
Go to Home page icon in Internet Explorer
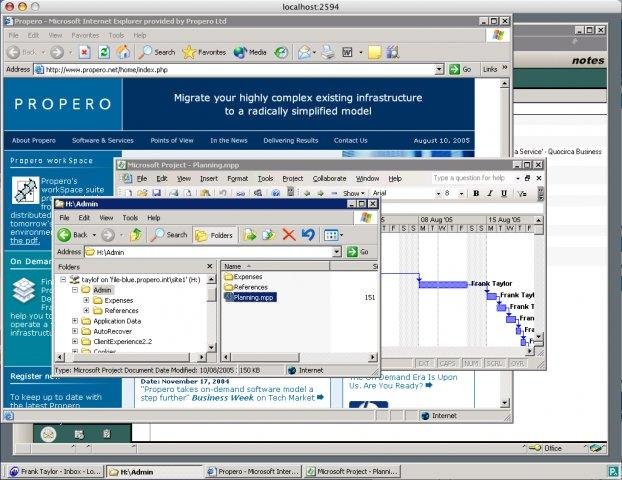[x=123, y=52]
